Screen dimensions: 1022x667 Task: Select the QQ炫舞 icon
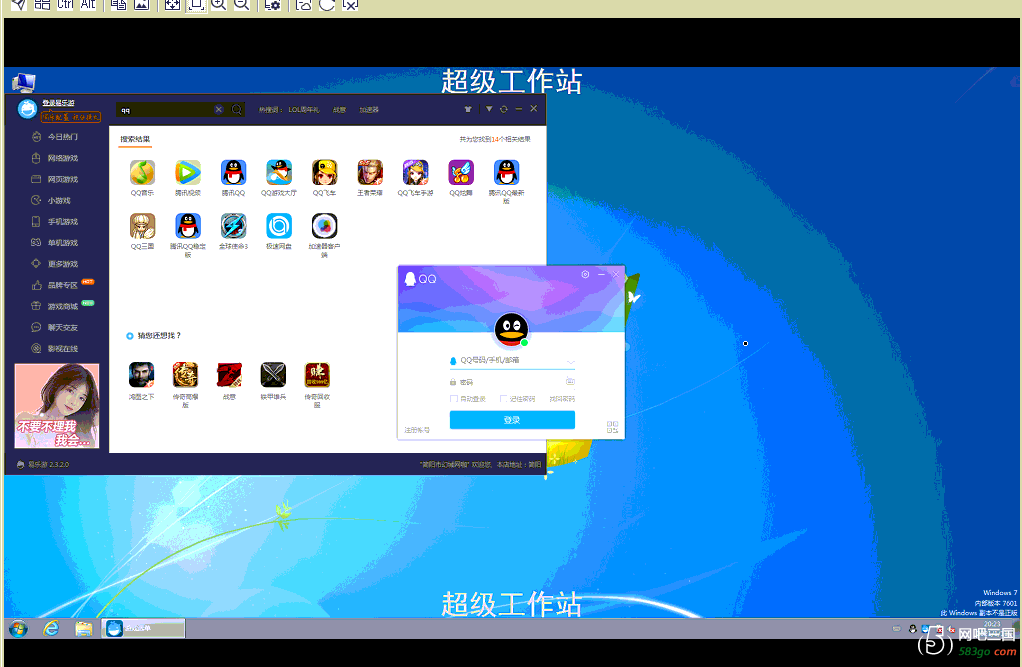(x=461, y=173)
